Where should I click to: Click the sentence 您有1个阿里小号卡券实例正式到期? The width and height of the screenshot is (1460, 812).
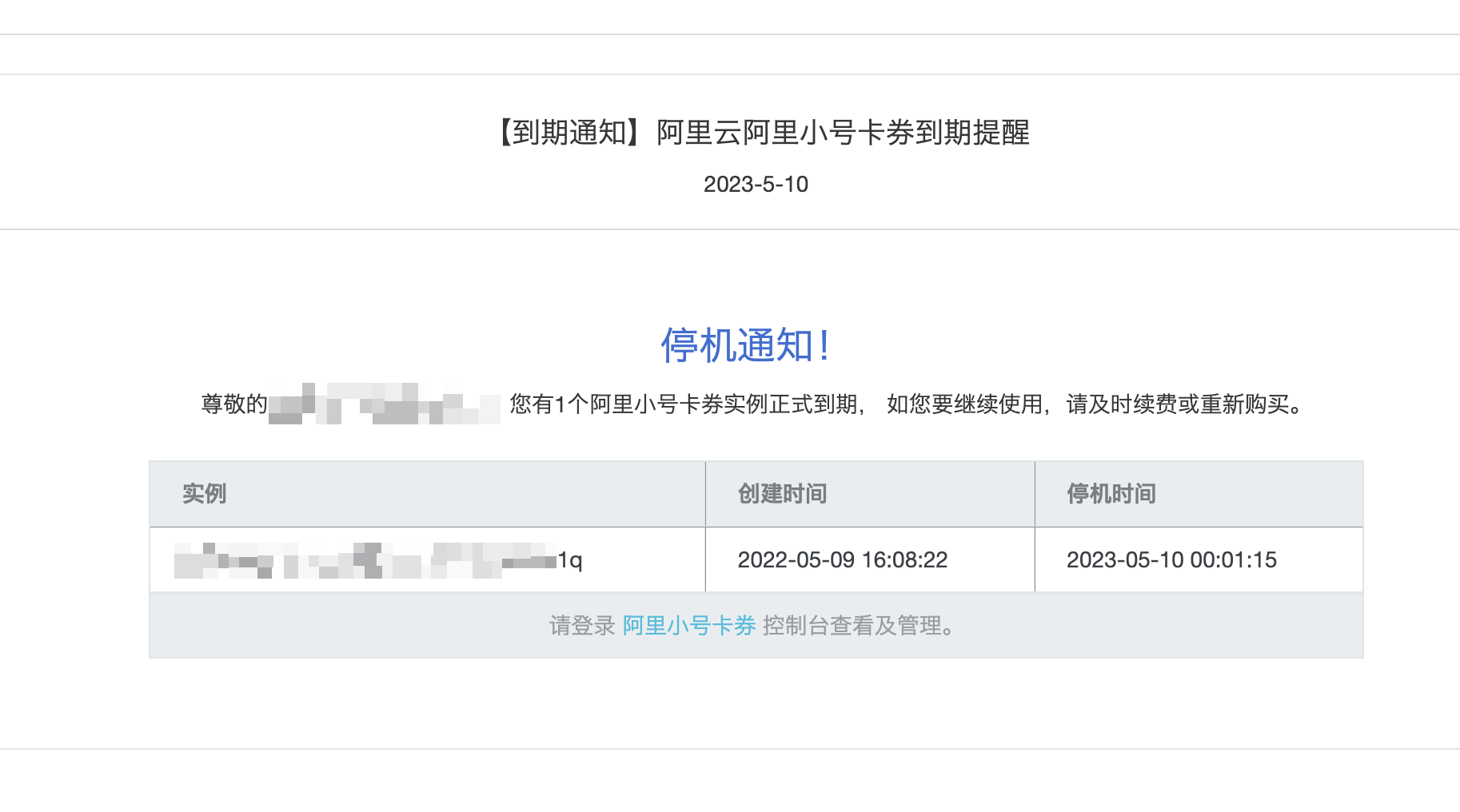684,404
